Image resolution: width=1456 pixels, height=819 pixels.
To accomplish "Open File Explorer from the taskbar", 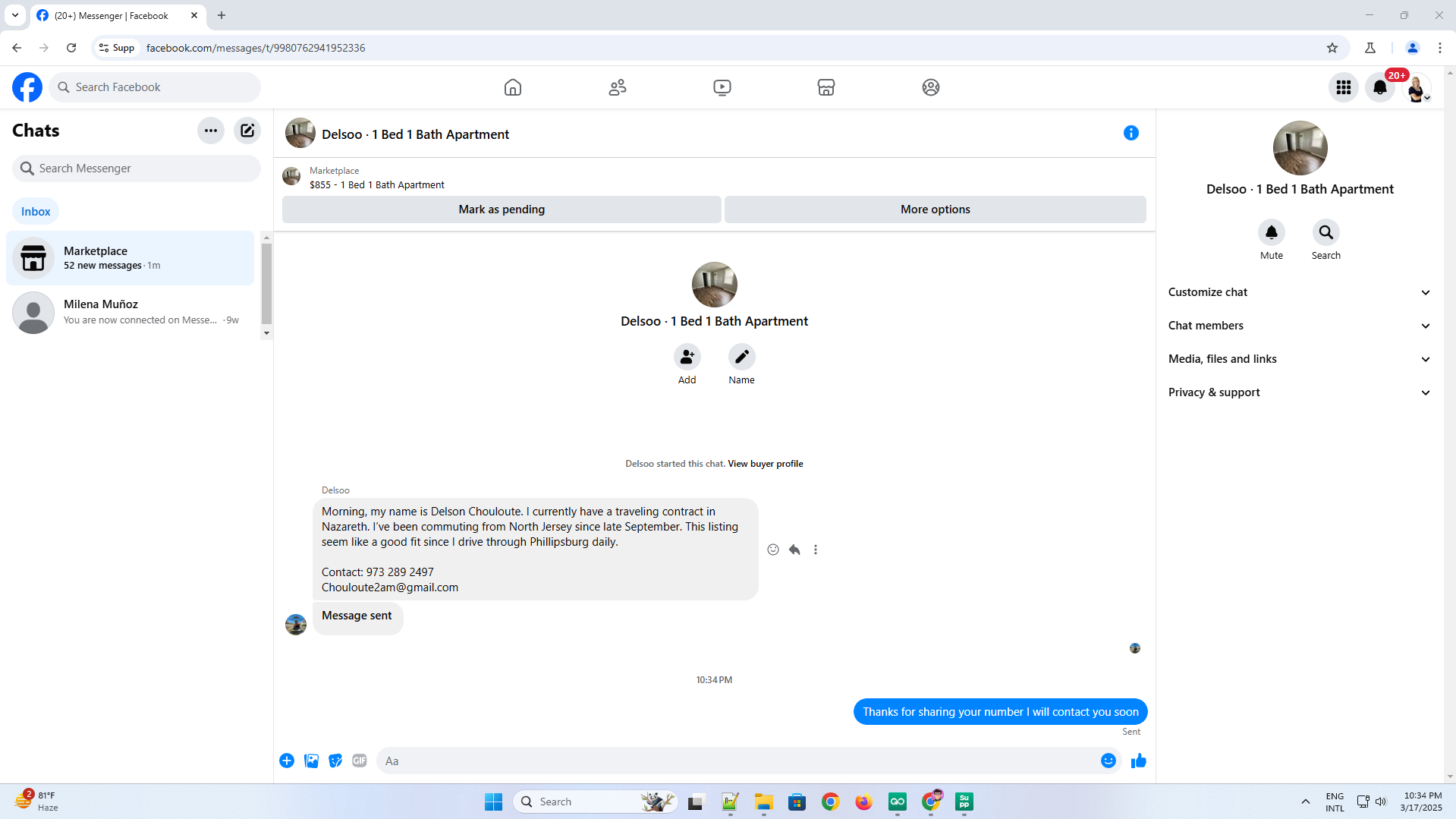I will click(763, 802).
